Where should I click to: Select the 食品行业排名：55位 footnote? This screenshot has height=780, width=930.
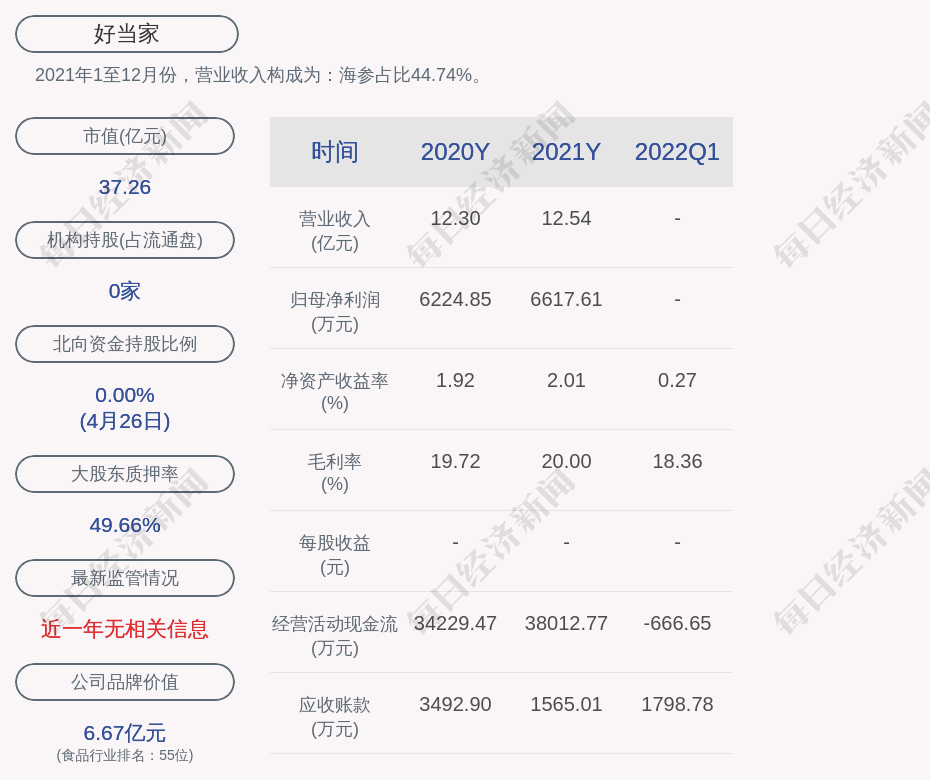[125, 756]
